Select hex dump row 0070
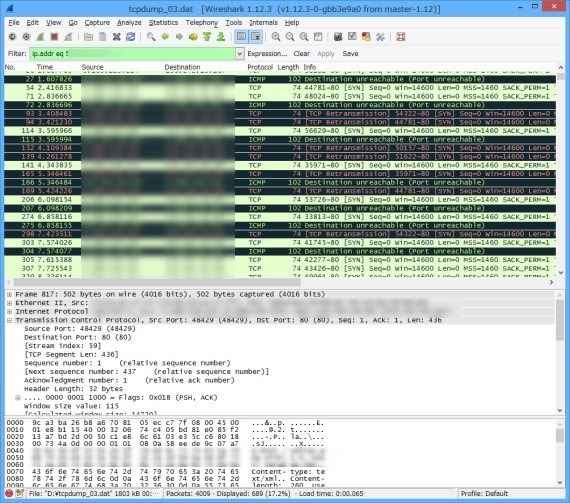Screen dimensions: 570x503 pyautogui.click(x=165, y=472)
